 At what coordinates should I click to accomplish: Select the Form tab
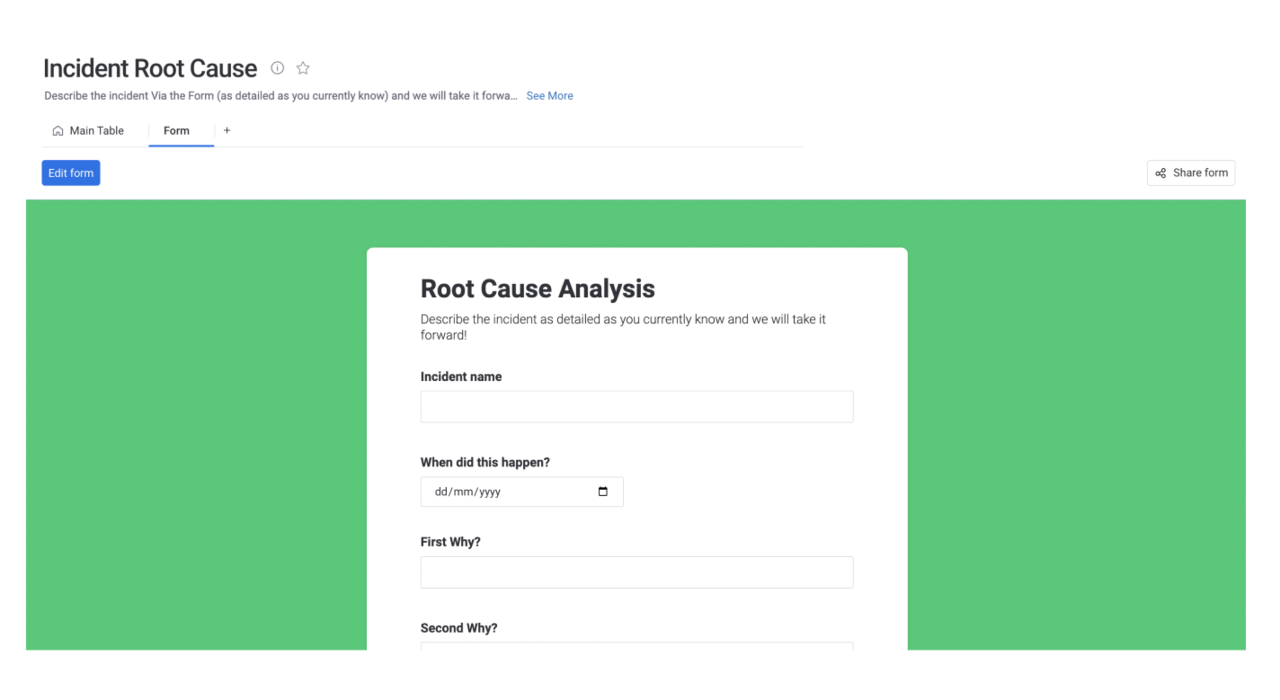(176, 131)
